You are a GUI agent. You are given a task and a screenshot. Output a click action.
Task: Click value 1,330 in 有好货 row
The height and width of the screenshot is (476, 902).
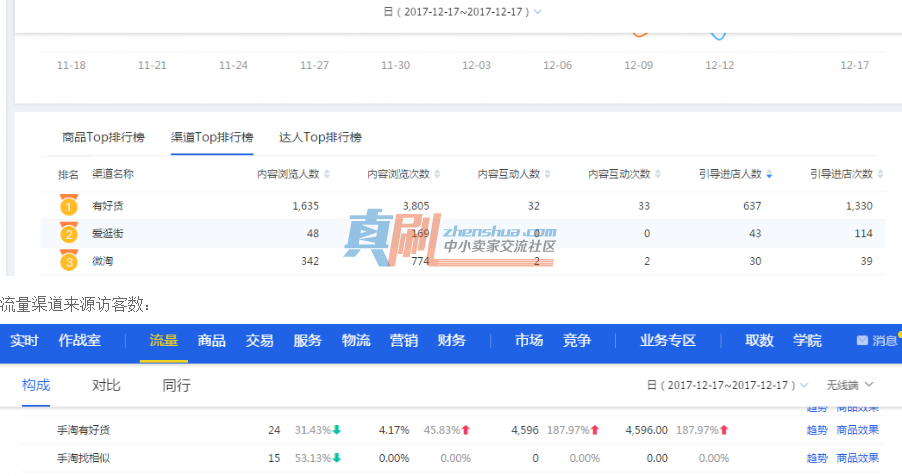tap(859, 205)
